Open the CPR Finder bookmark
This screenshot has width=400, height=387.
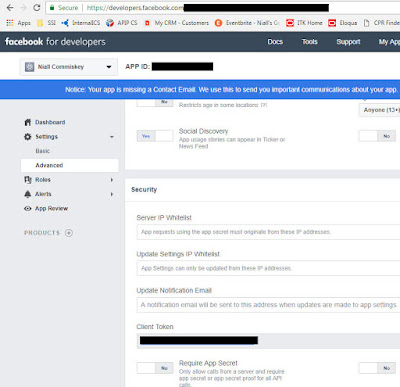(381, 23)
